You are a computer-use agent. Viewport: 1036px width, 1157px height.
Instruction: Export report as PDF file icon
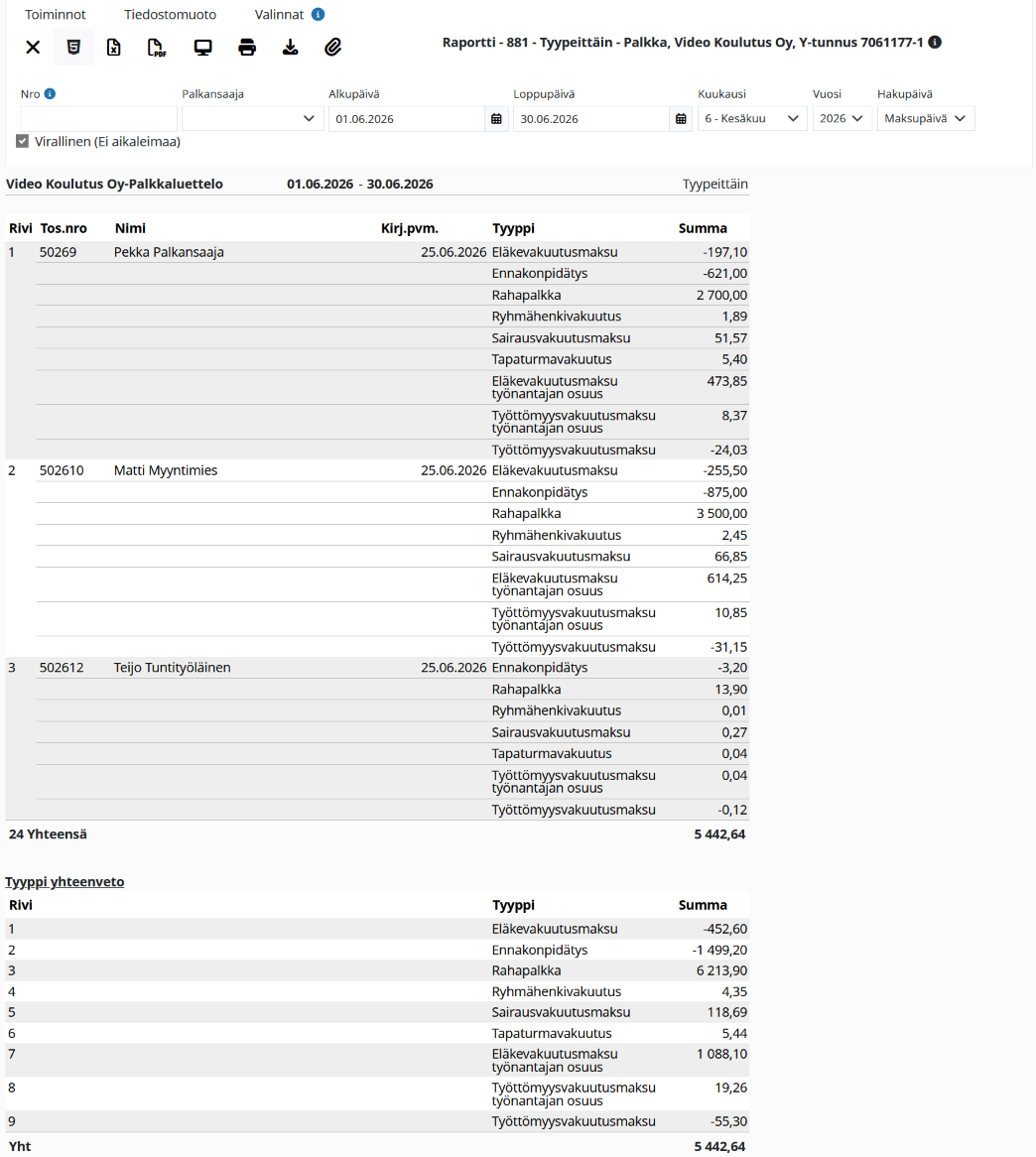pyautogui.click(x=157, y=48)
